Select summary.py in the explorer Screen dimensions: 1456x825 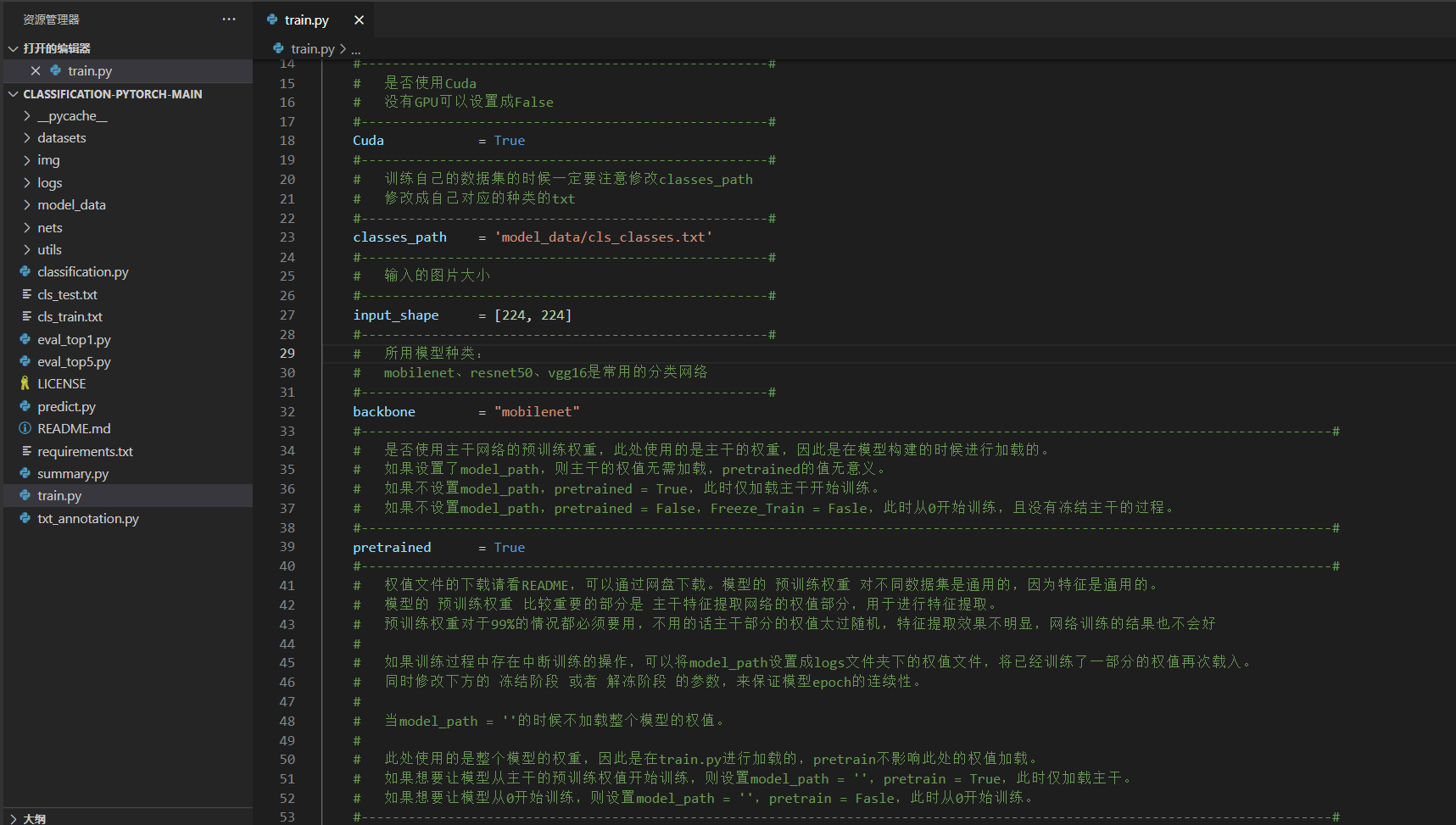73,473
